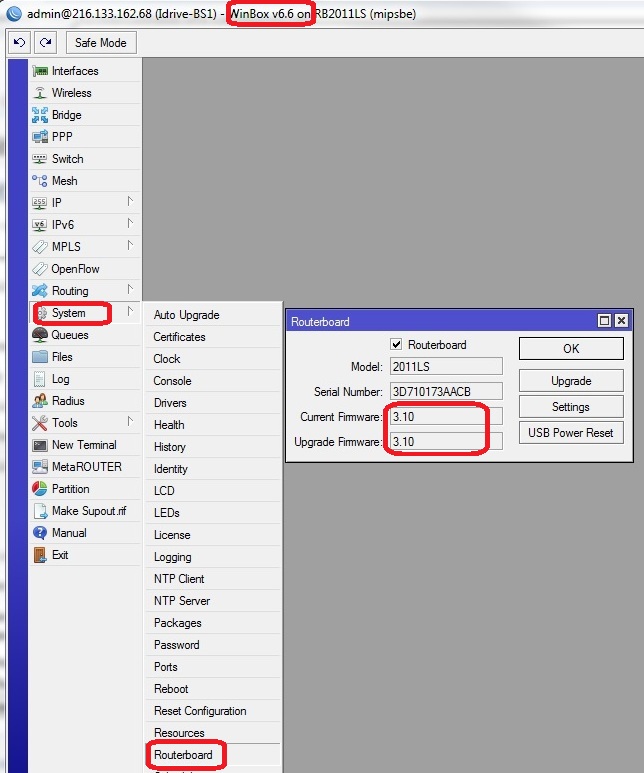Click the IPv6 icon
The image size is (644, 773).
39,225
